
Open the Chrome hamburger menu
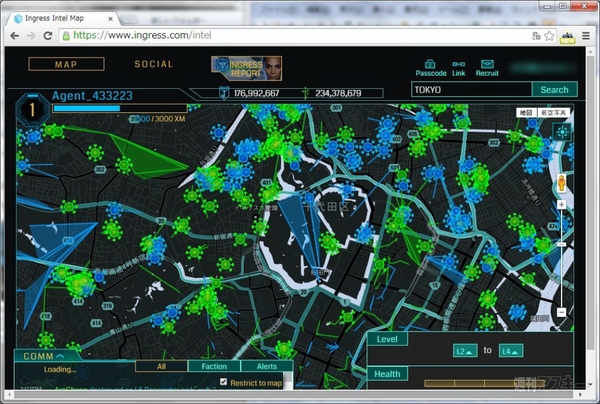[x=585, y=36]
